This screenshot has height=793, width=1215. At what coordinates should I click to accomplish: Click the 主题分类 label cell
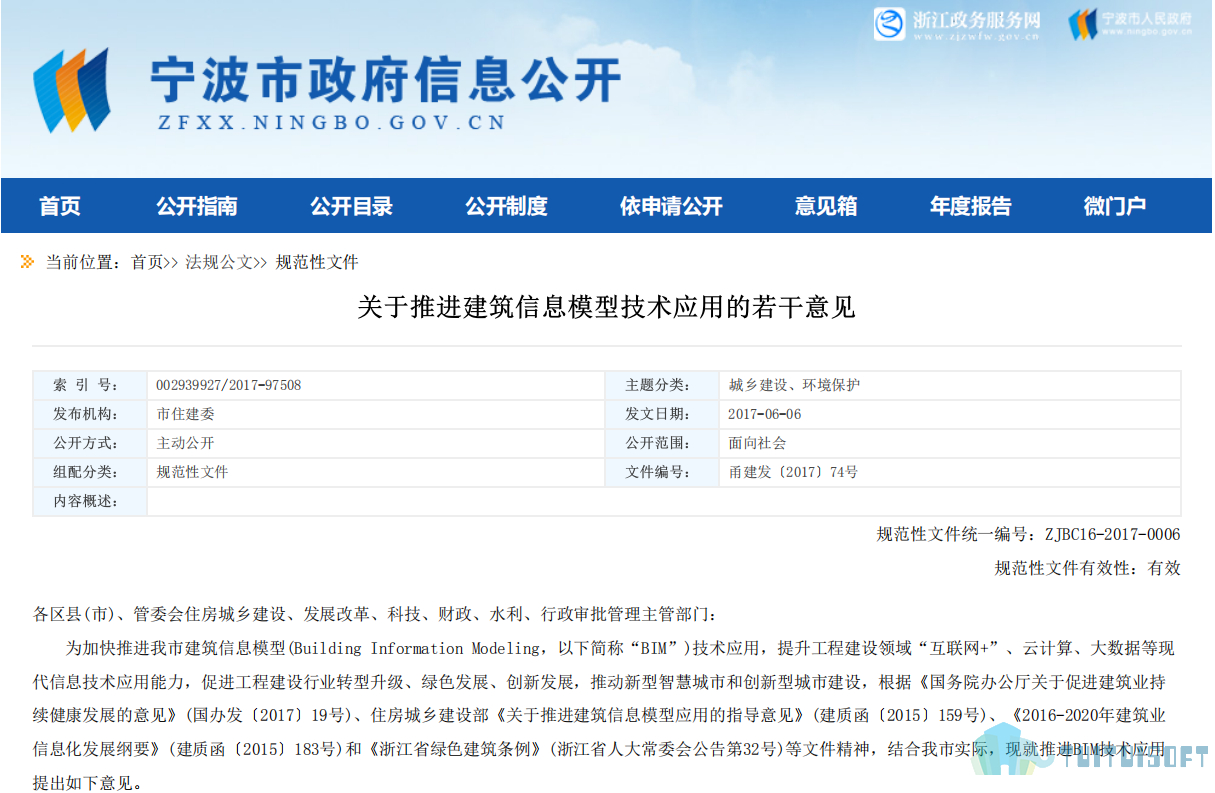(x=662, y=385)
